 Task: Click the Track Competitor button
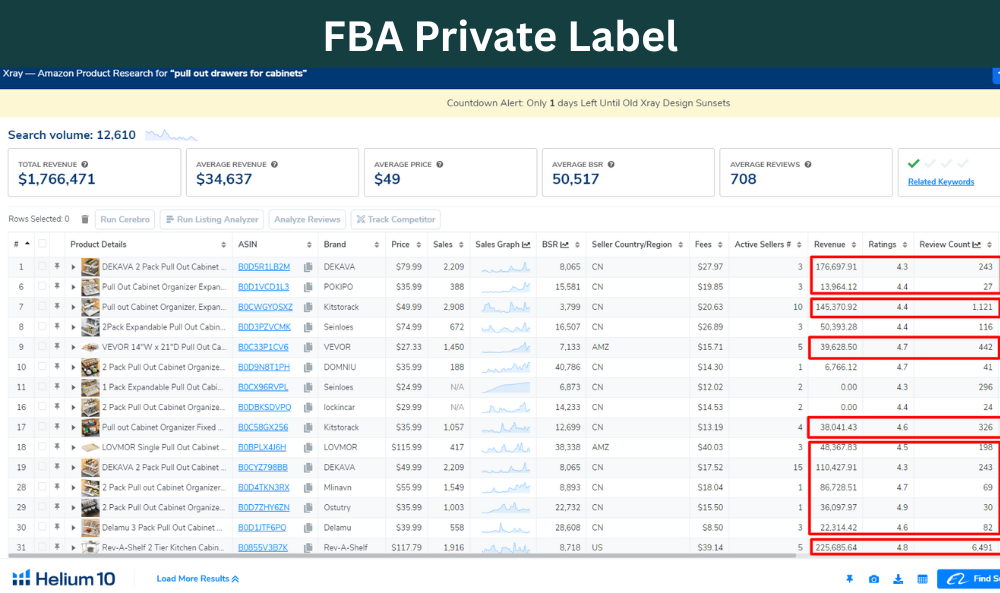pyautogui.click(x=395, y=219)
